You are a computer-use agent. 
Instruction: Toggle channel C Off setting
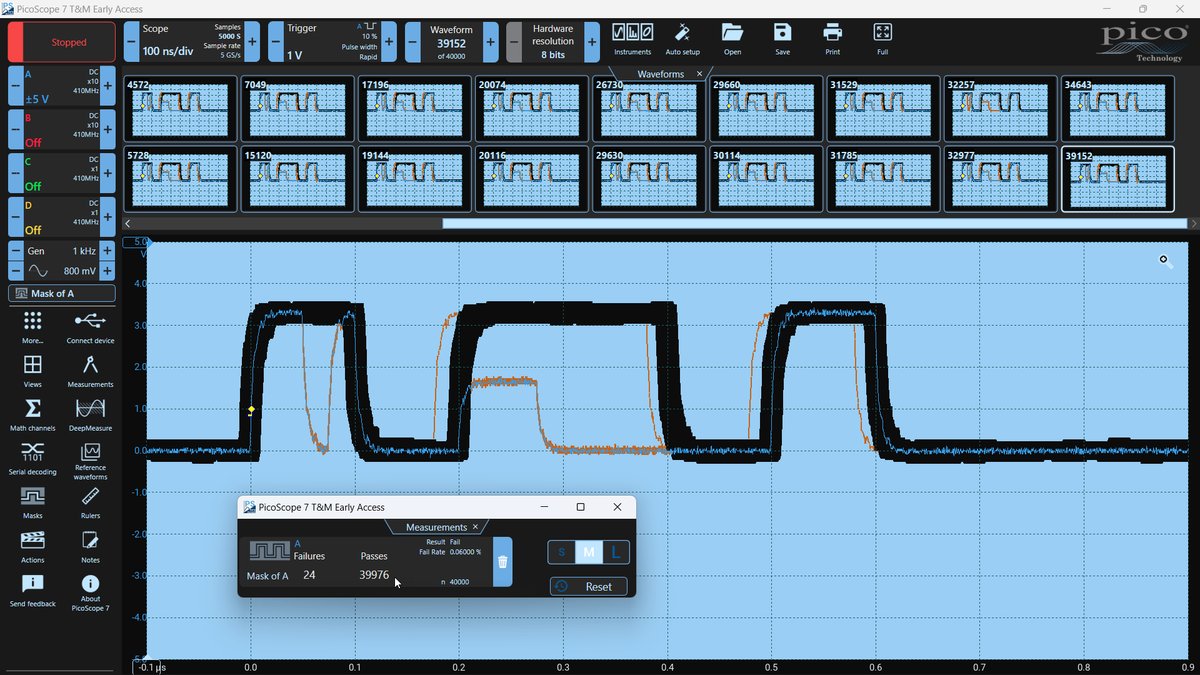click(x=62, y=174)
